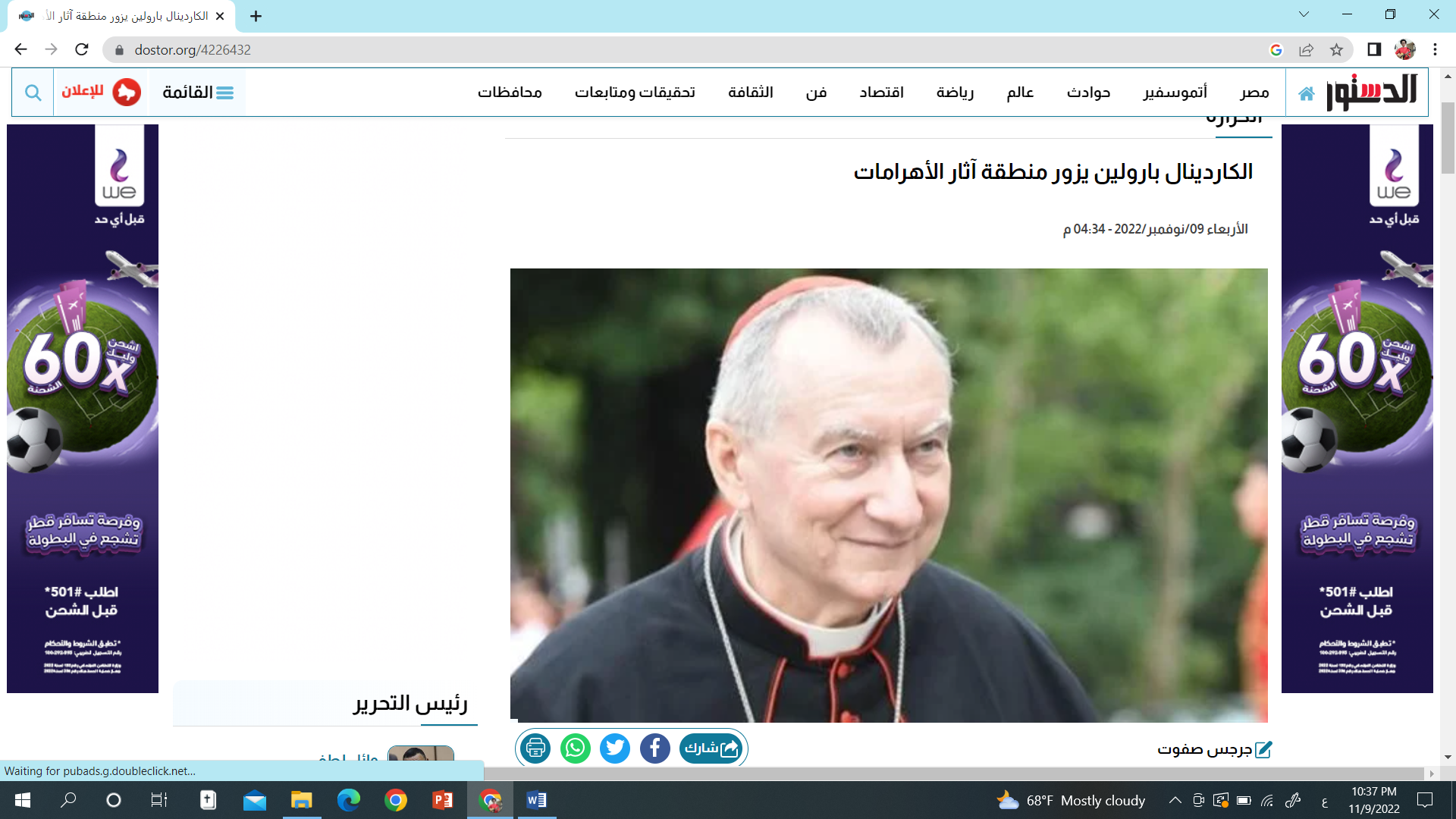Click the vertical scrollbar thumb
The image size is (1456, 819).
point(1448,138)
